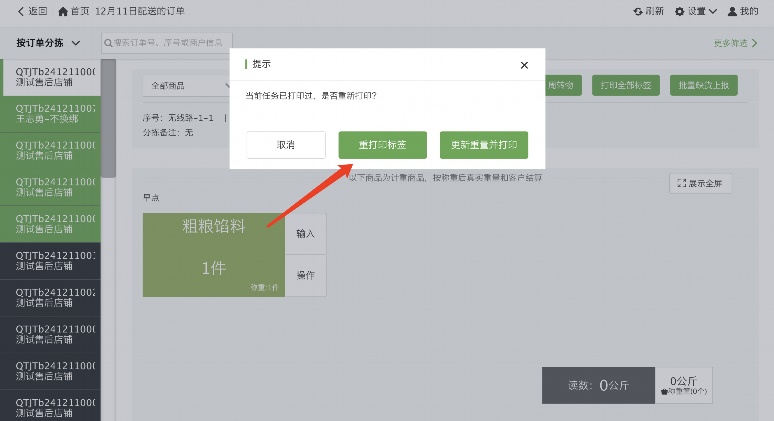Click the 当前任务已打印过 dialog message
The width and height of the screenshot is (774, 421).
(x=311, y=96)
